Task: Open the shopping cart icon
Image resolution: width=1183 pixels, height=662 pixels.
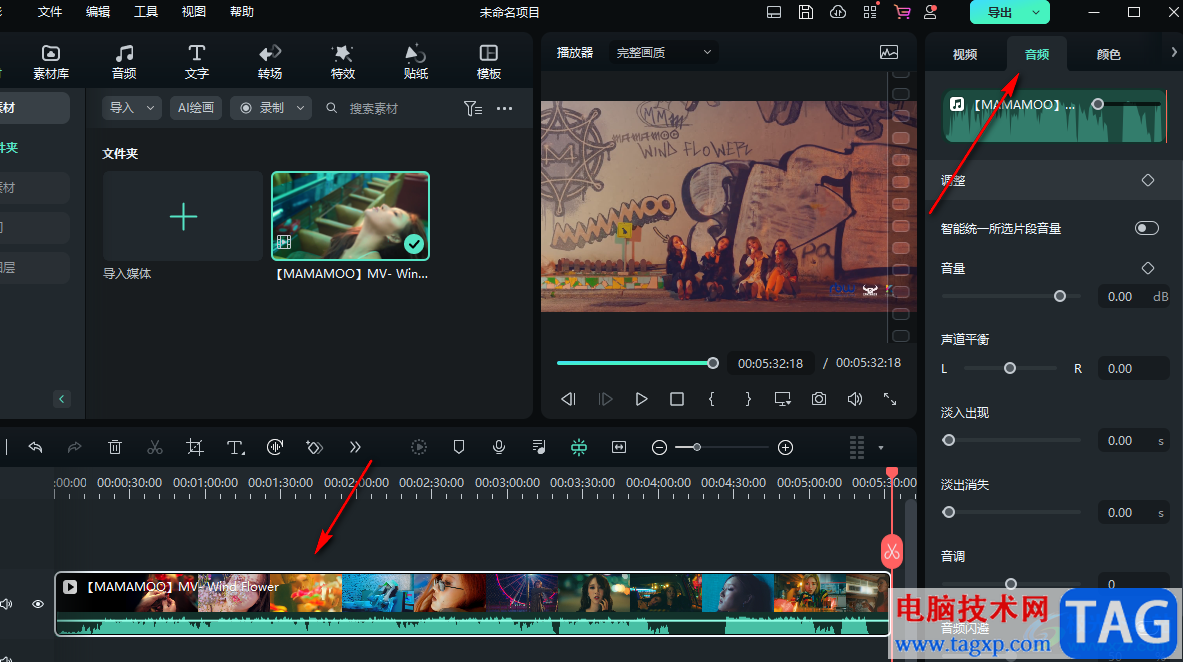Action: pyautogui.click(x=902, y=12)
